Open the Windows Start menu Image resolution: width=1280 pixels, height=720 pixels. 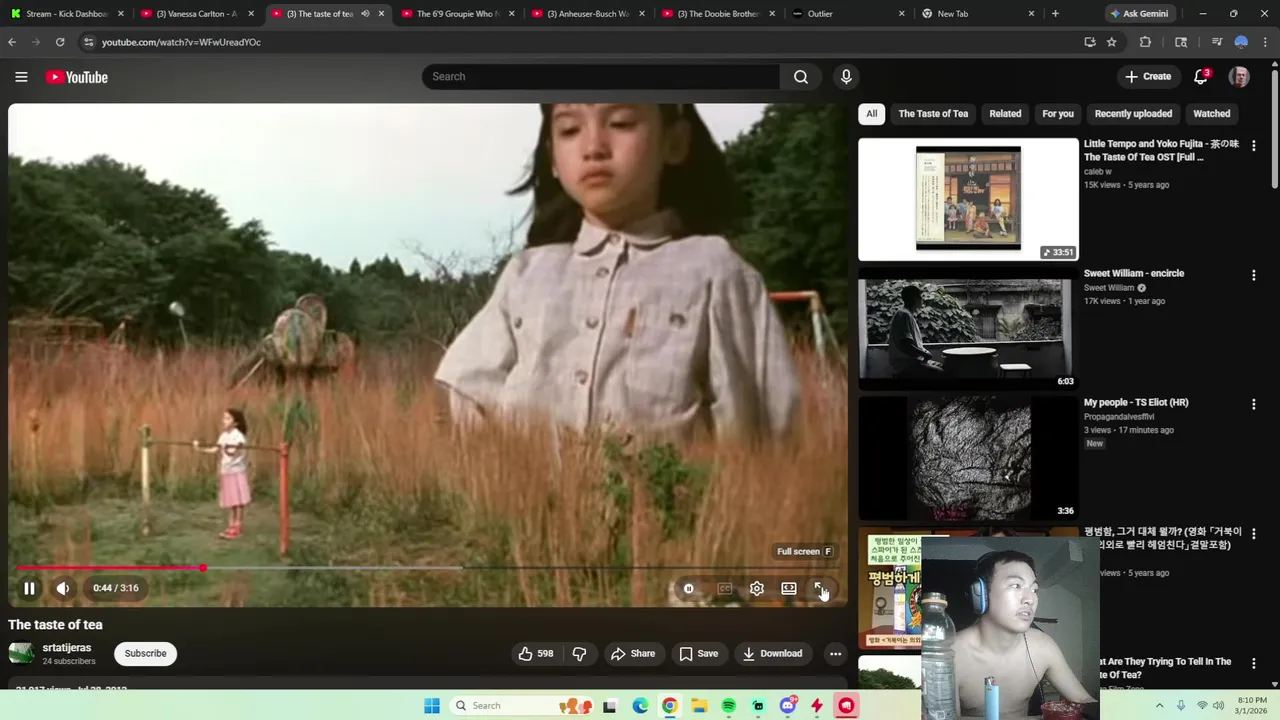click(431, 706)
